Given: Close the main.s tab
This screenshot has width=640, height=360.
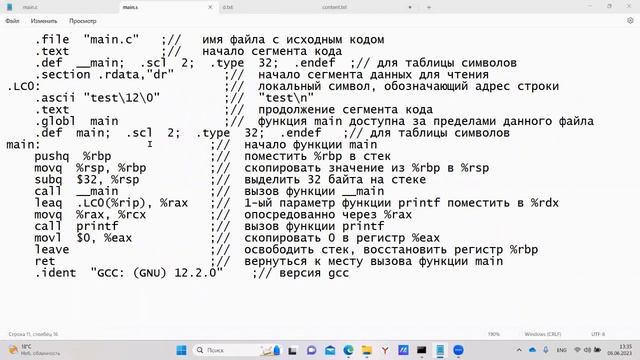Looking at the screenshot, I should (210, 7).
